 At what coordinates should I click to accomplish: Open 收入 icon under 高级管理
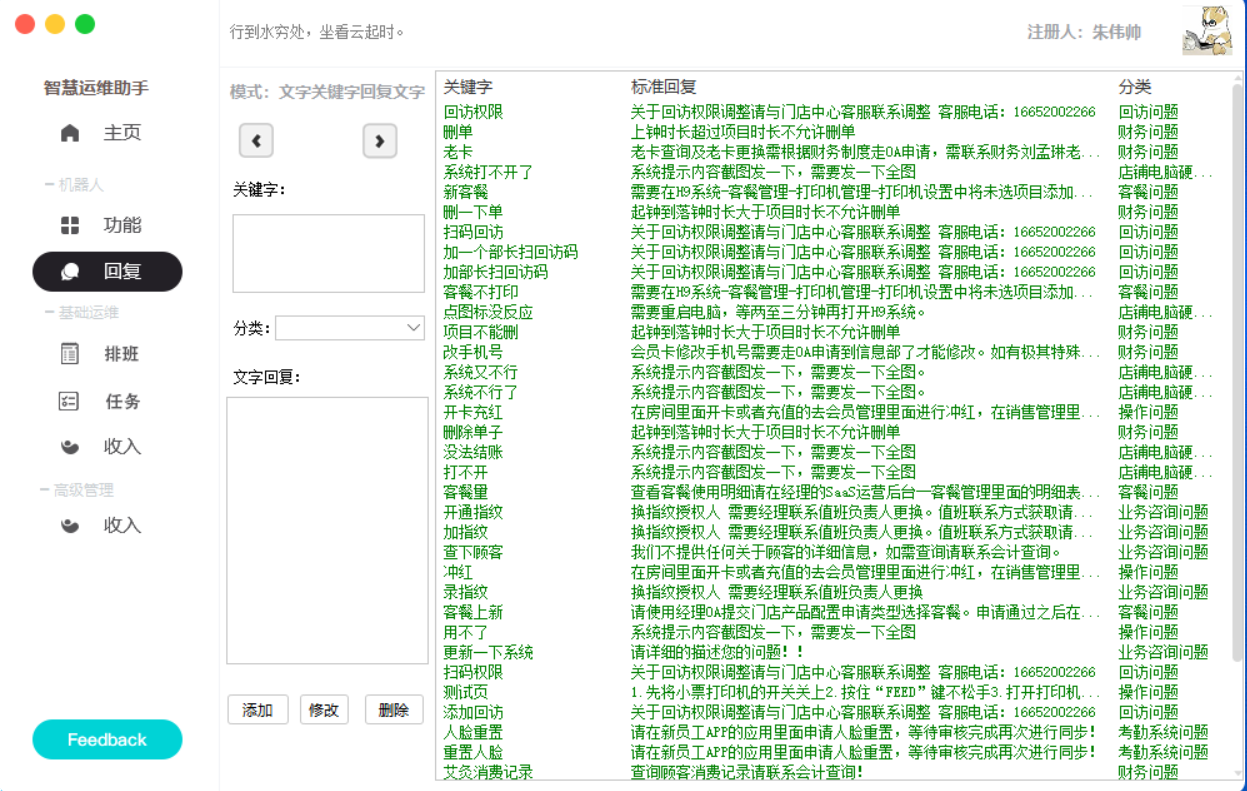click(70, 525)
